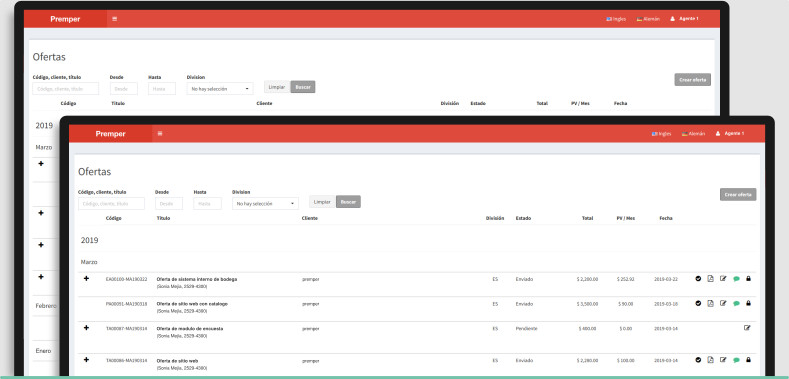Open PDF for 'sitio web con catalogo' offer
This screenshot has height=379, width=789.
711,304
